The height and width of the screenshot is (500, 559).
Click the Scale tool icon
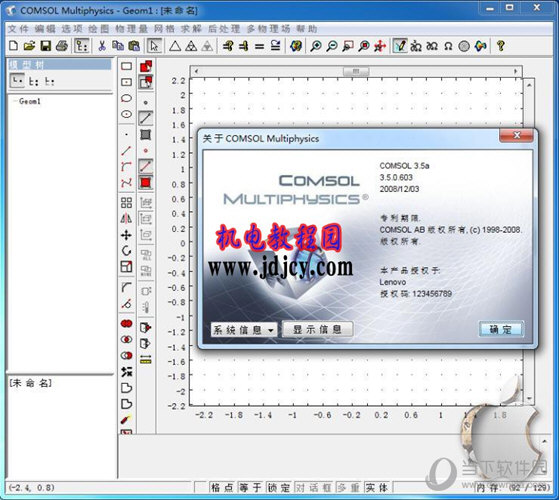pyautogui.click(x=127, y=267)
